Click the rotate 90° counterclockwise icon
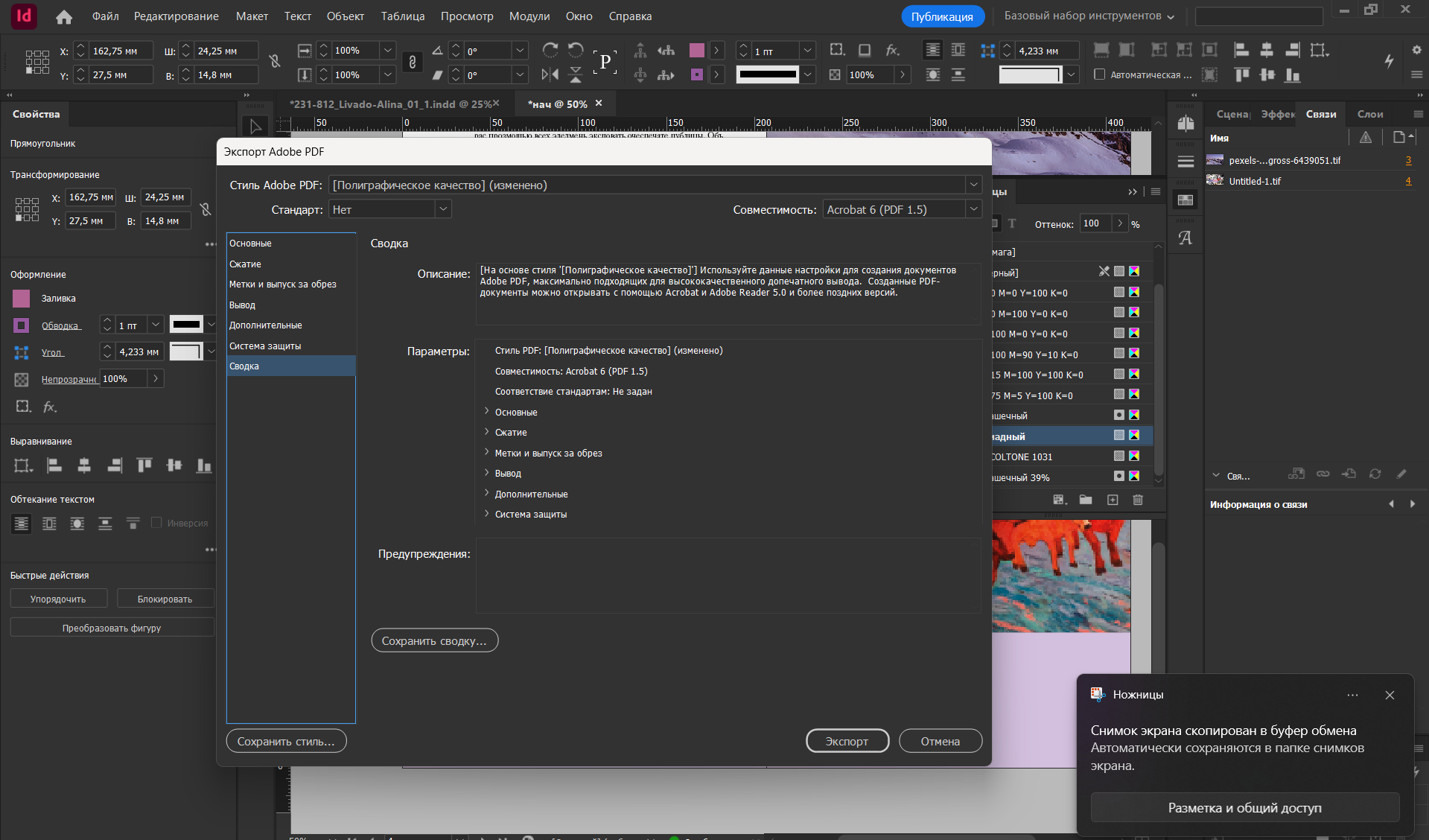Screen dimensions: 1429x840 [x=576, y=51]
